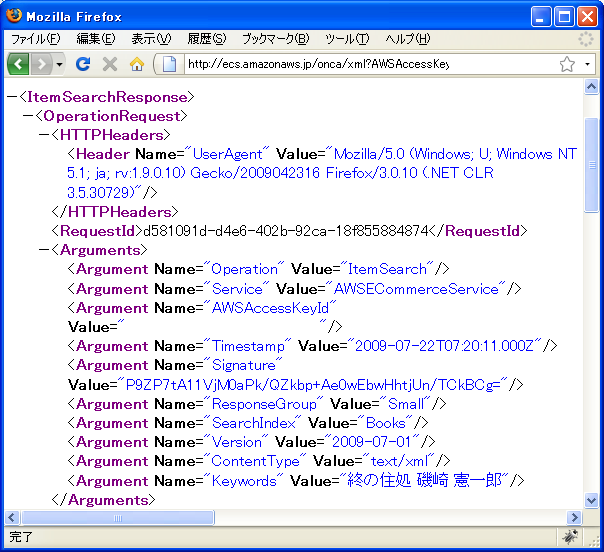Click the Firefox logo in the title bar
The image size is (604, 552).
point(14,16)
